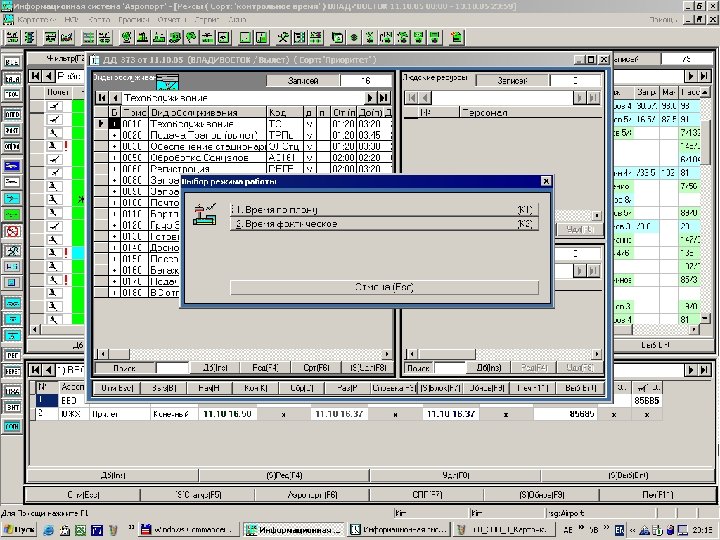The width and height of the screenshot is (720, 540).
Task: Click Аэропорт(F6) button in bottom bar
Action: point(312,495)
